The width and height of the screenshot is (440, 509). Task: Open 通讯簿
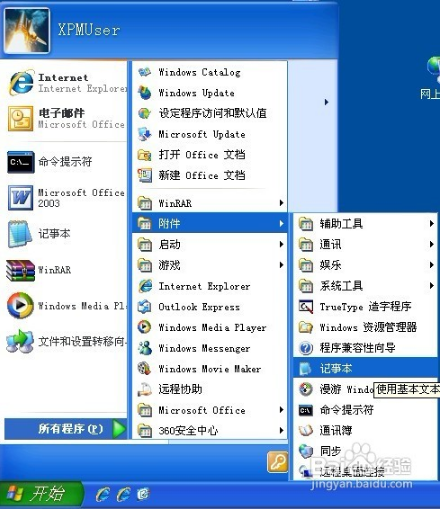[366, 430]
